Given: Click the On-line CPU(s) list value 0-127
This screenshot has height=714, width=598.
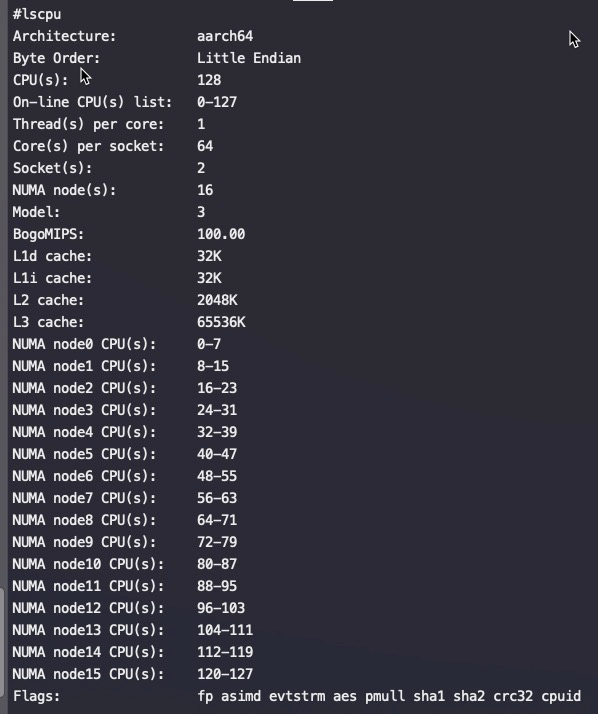Looking at the screenshot, I should 217,102.
